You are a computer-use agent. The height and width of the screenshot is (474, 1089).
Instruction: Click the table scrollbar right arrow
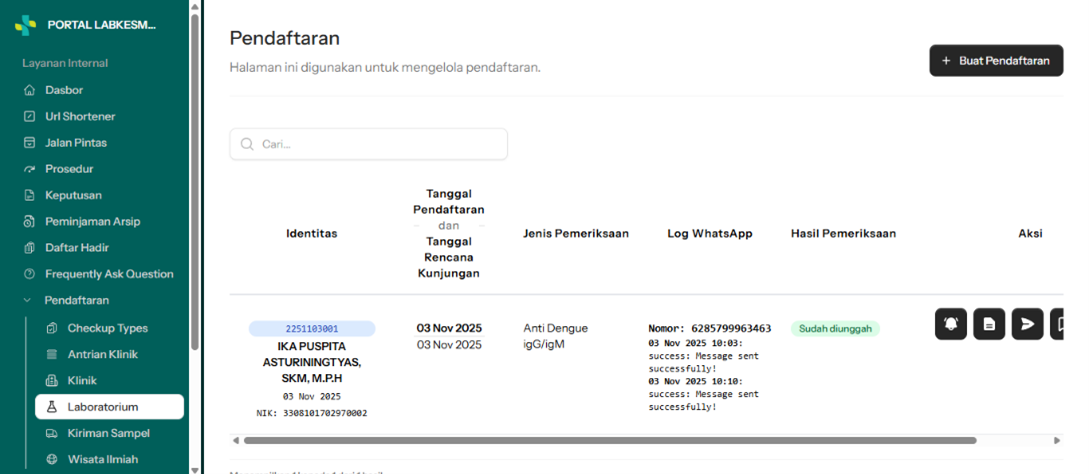(x=1057, y=440)
